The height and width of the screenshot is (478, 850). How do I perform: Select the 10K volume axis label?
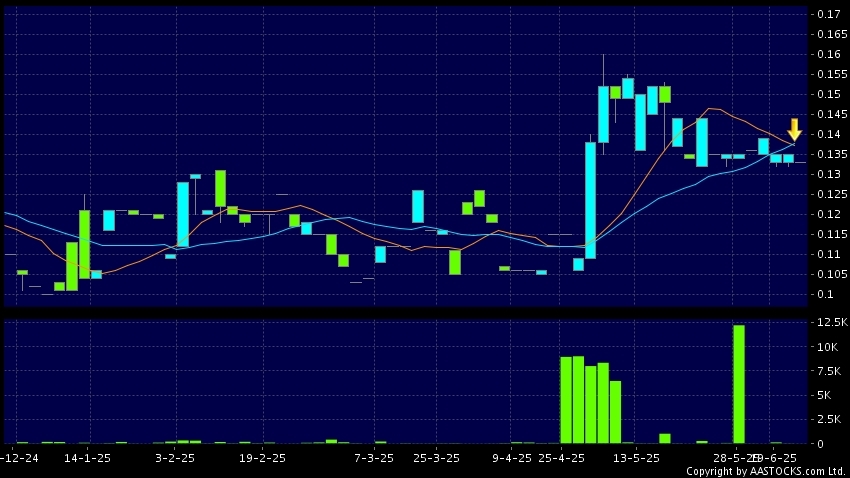click(x=827, y=347)
